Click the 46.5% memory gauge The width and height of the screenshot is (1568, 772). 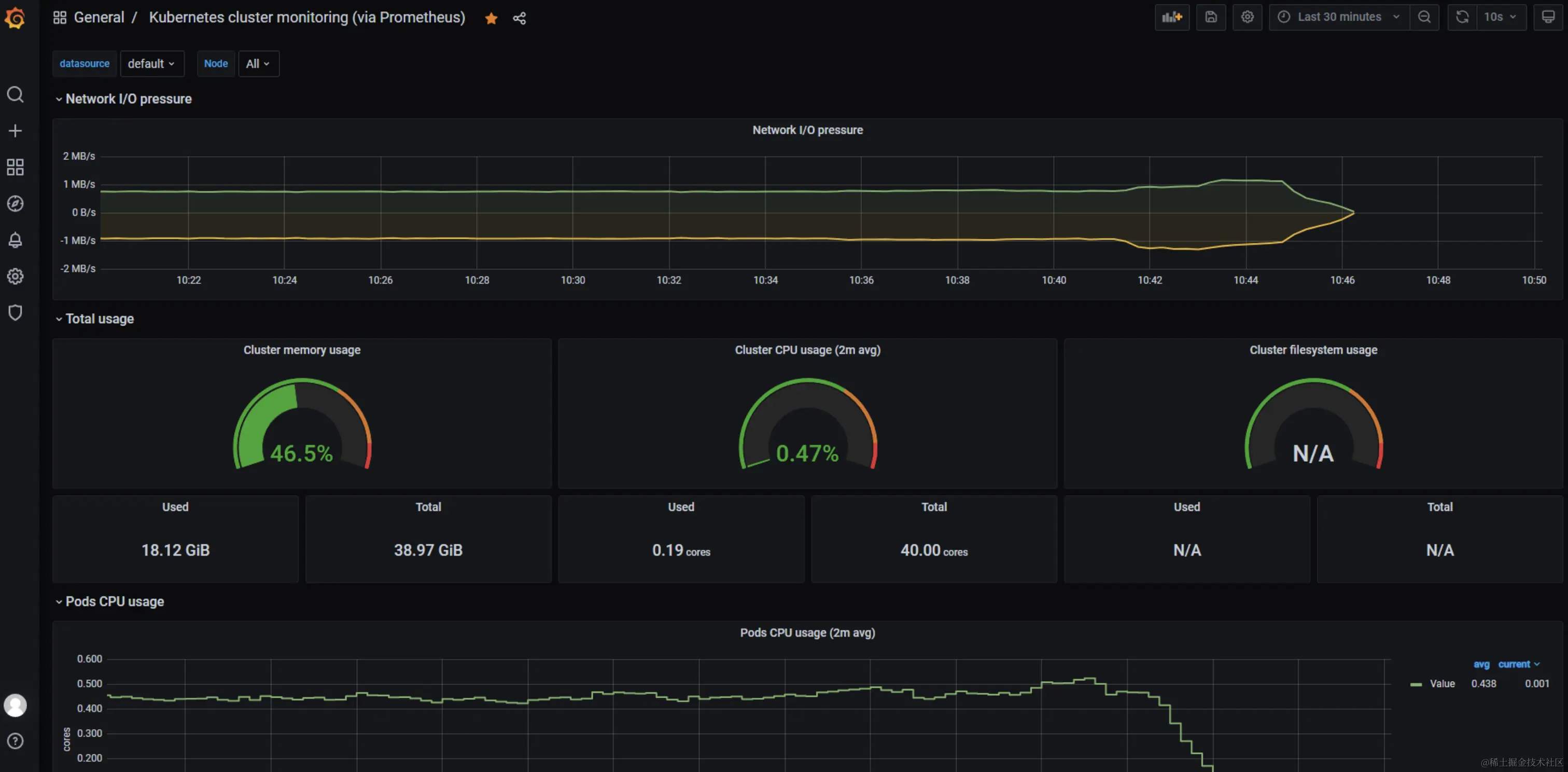pos(302,425)
